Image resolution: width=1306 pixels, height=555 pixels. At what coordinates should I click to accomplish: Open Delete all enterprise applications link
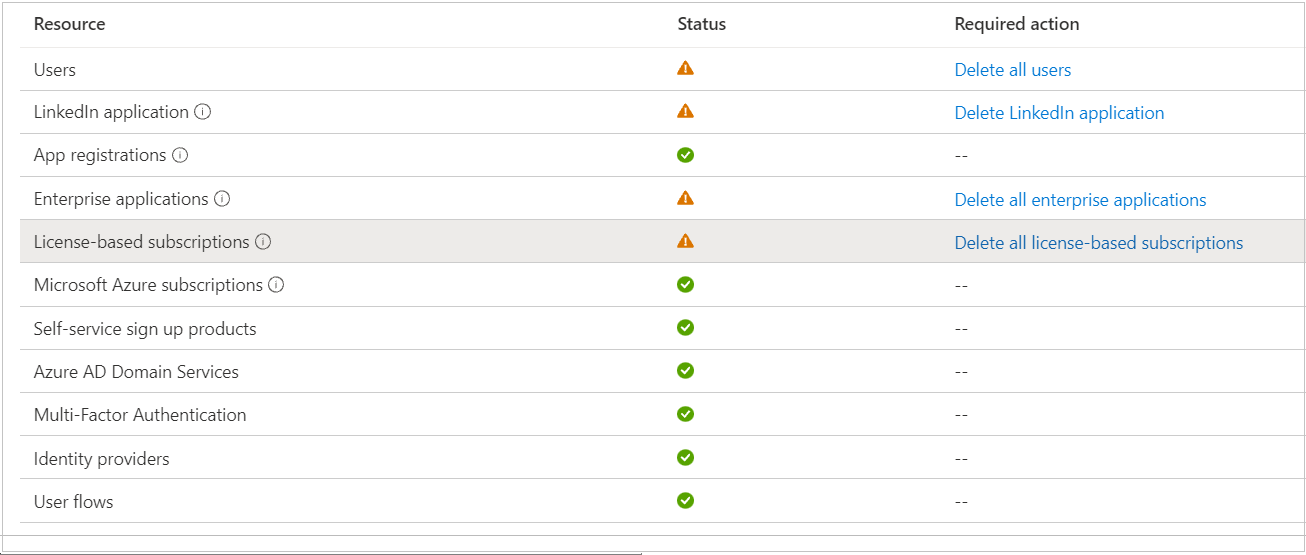(x=1080, y=200)
